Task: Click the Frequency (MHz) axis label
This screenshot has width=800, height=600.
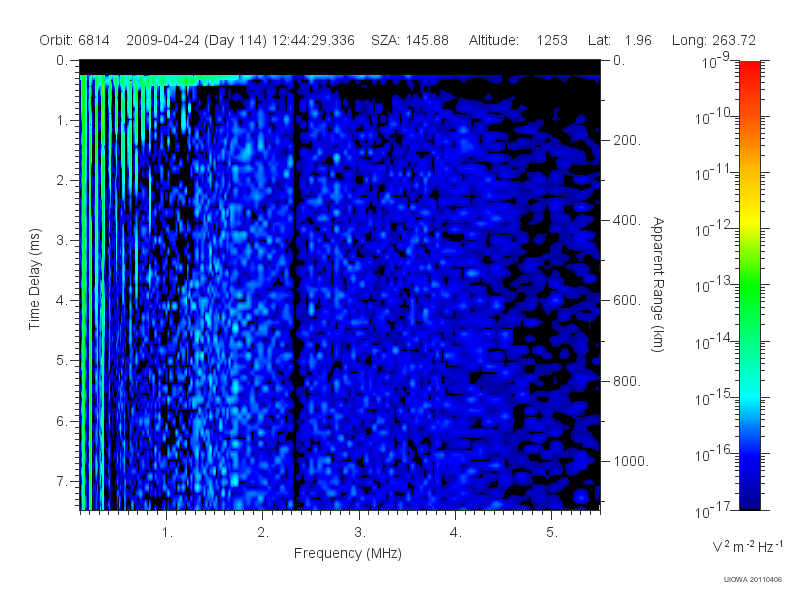Action: pos(348,554)
